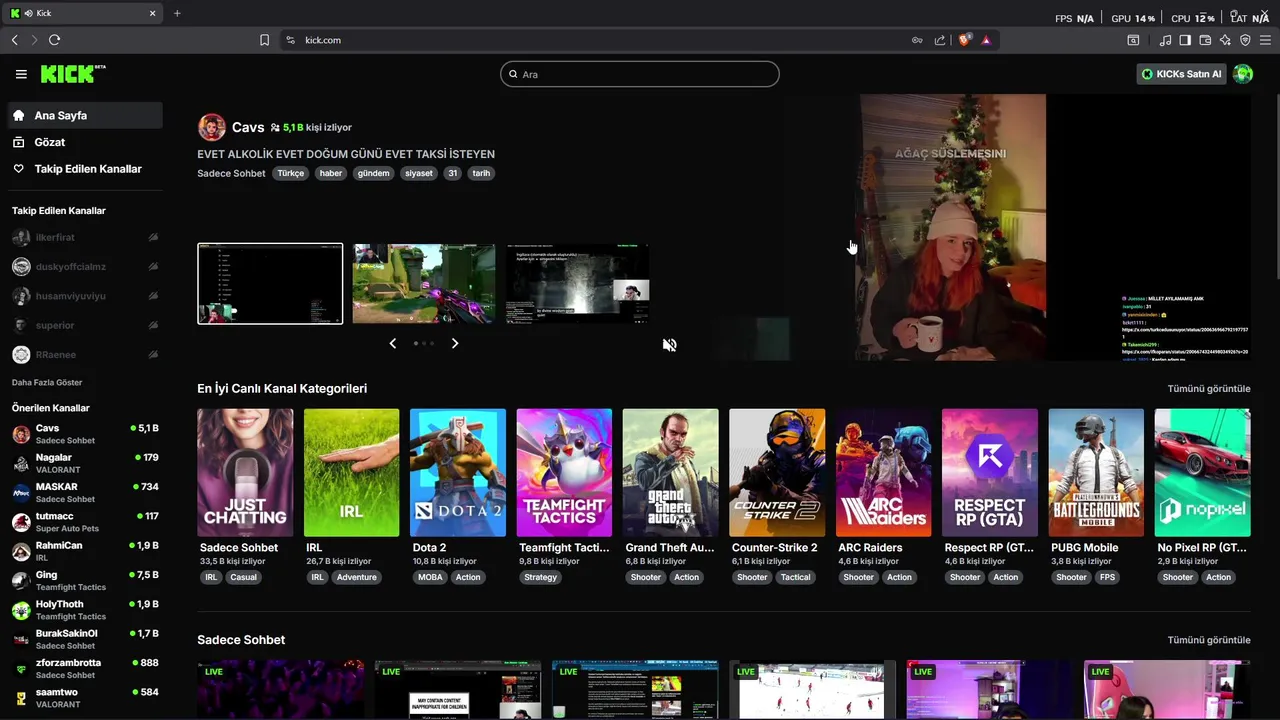Show next featured stream with right arrow

(455, 343)
